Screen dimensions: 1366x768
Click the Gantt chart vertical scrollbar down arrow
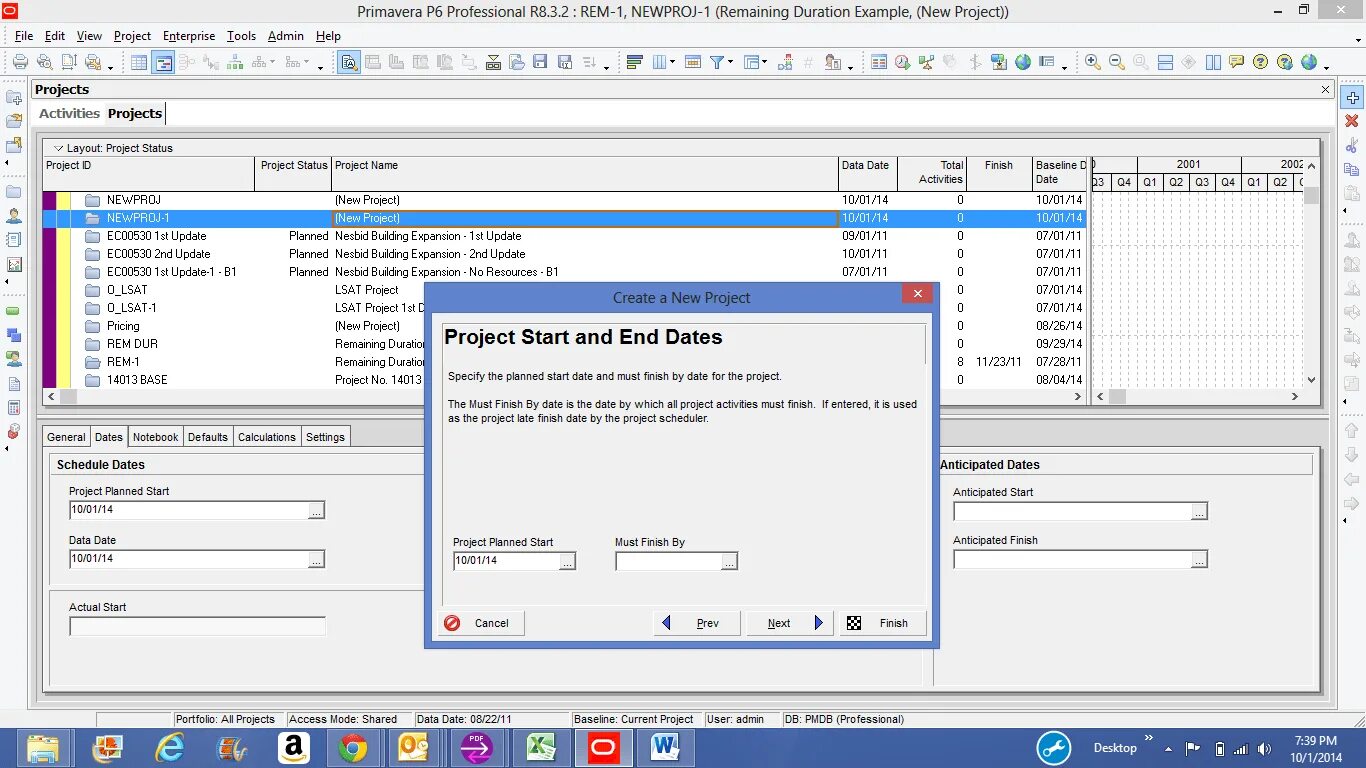pos(1311,380)
